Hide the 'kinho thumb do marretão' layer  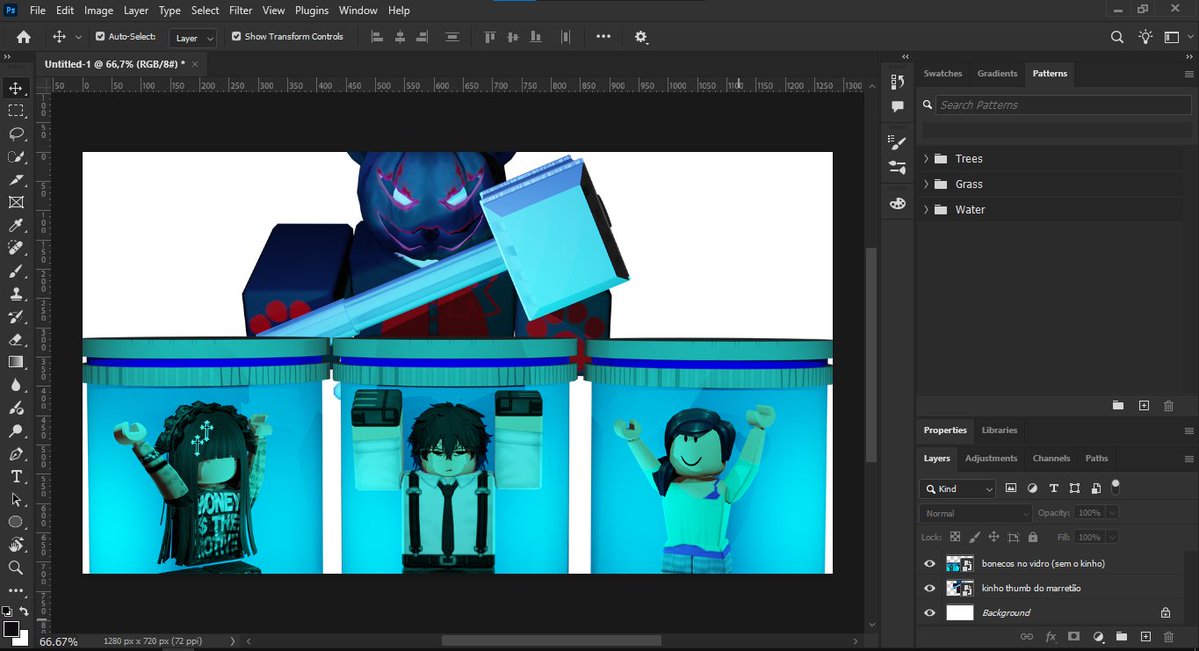click(930, 588)
